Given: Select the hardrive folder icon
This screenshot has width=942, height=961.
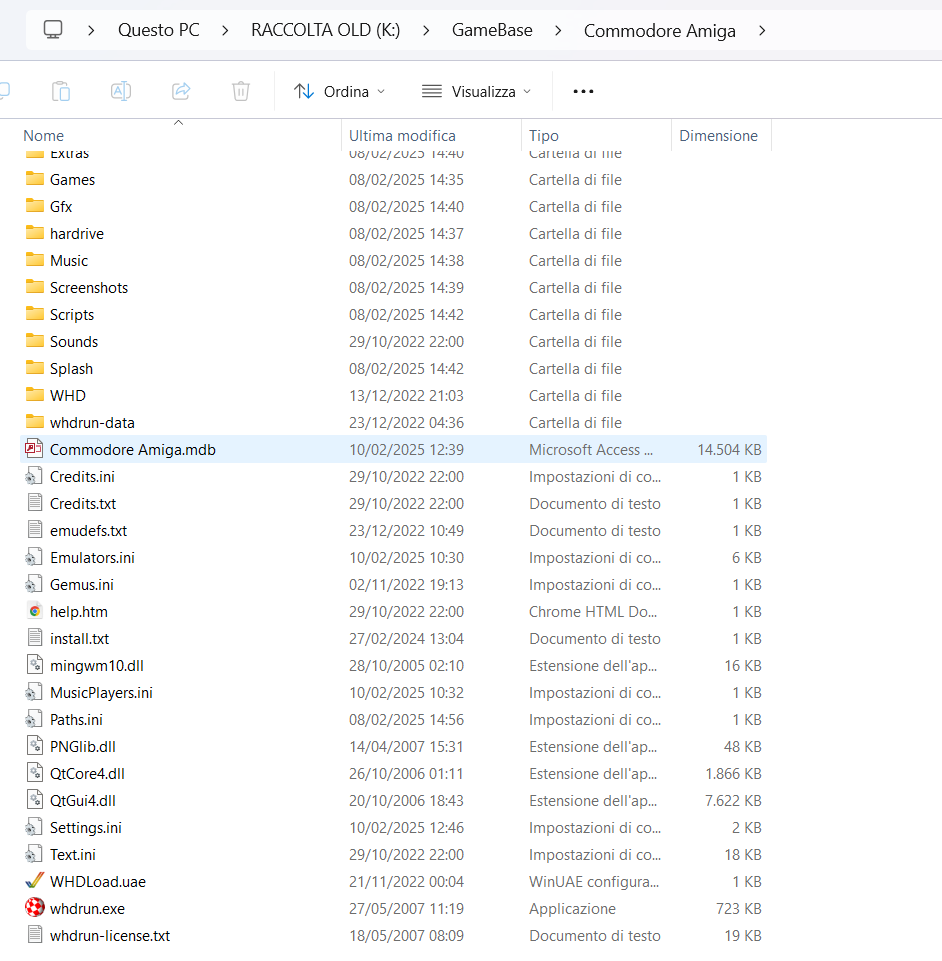Looking at the screenshot, I should point(35,233).
